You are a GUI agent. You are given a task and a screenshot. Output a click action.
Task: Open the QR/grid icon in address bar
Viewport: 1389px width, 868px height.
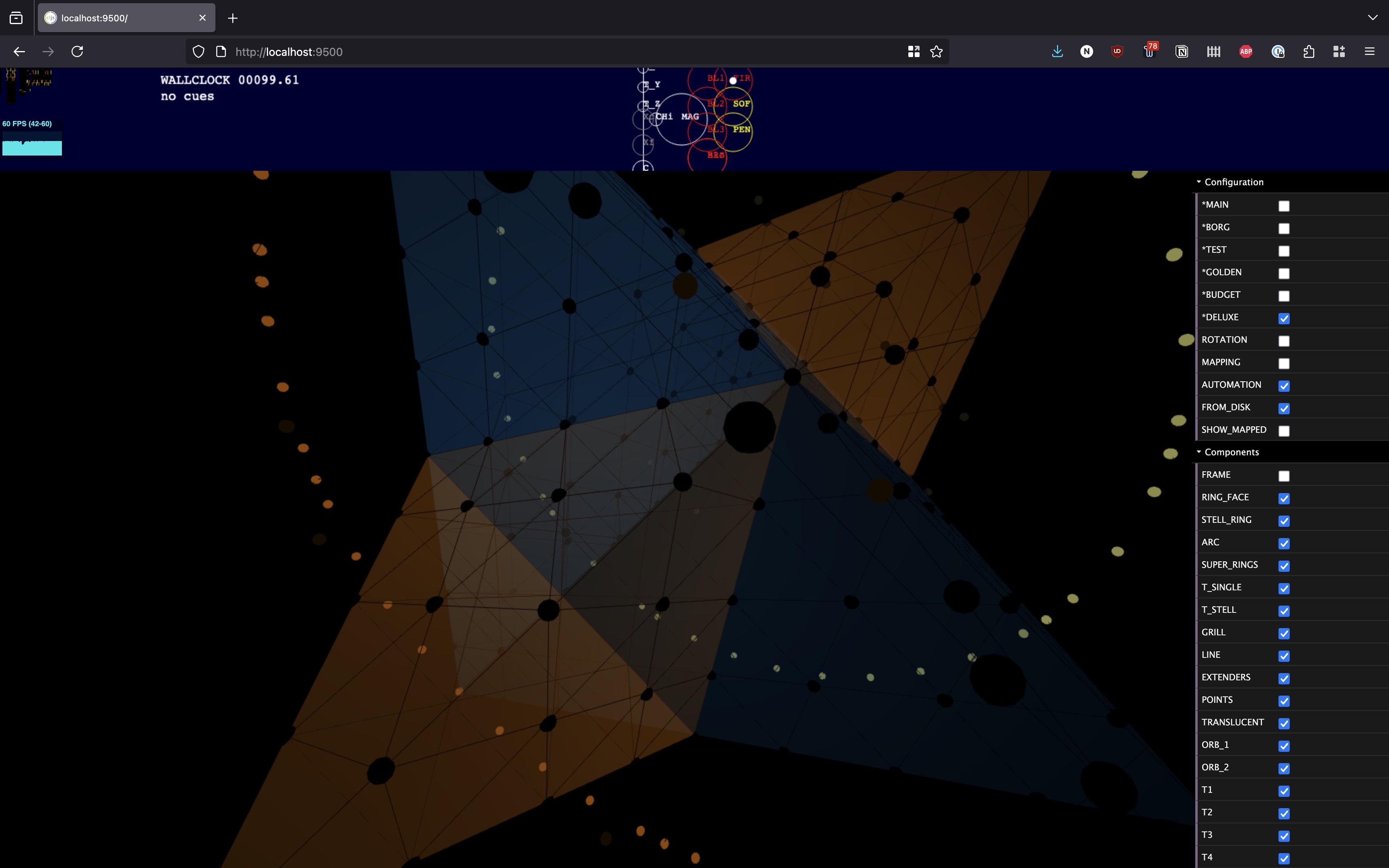point(914,52)
